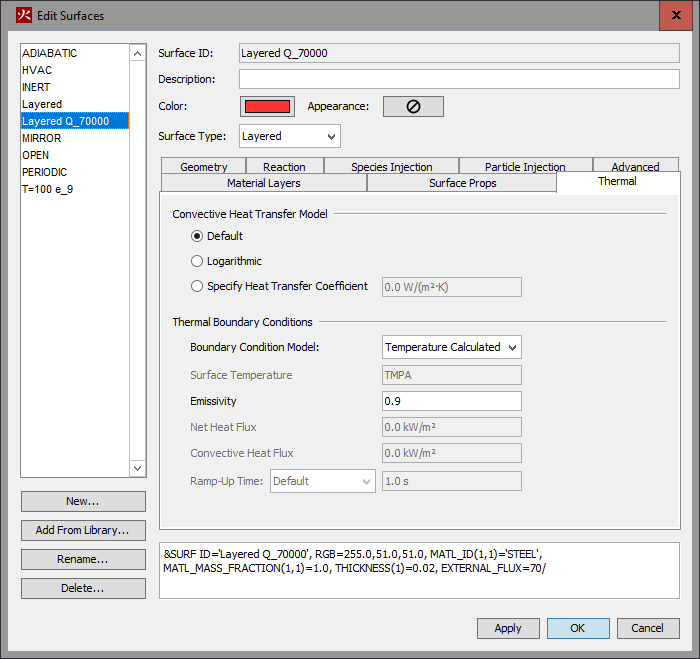The width and height of the screenshot is (700, 659).
Task: Open the Ramp-Up Time dropdown
Action: [322, 481]
